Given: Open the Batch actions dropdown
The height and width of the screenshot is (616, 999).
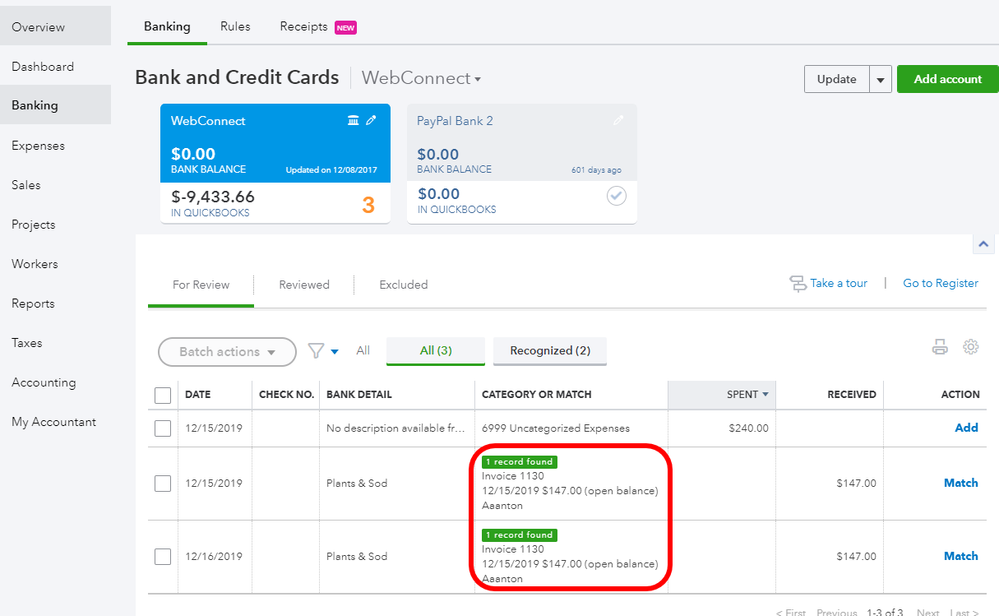Looking at the screenshot, I should (227, 352).
